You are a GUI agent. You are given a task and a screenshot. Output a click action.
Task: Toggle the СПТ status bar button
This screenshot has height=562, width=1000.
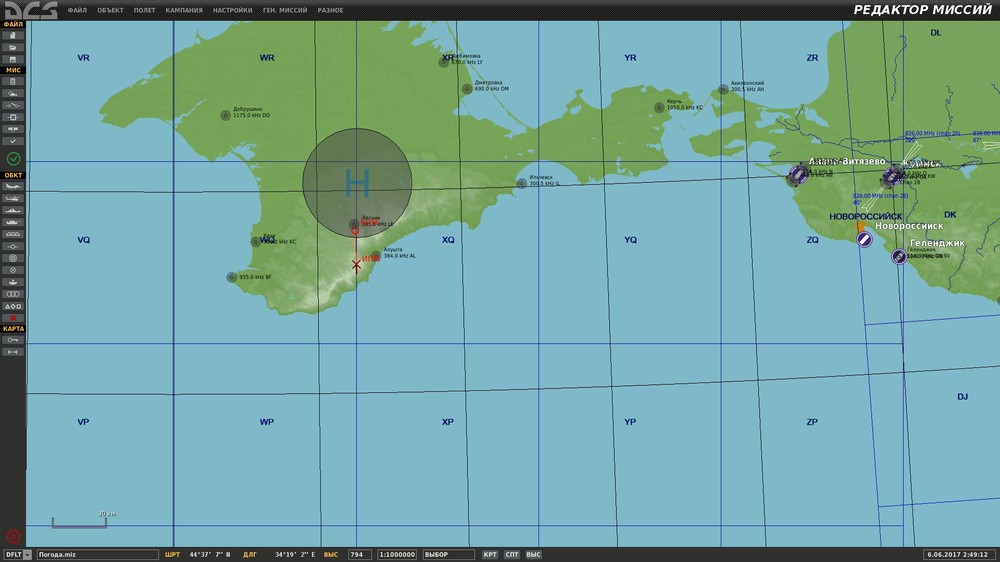[x=511, y=554]
